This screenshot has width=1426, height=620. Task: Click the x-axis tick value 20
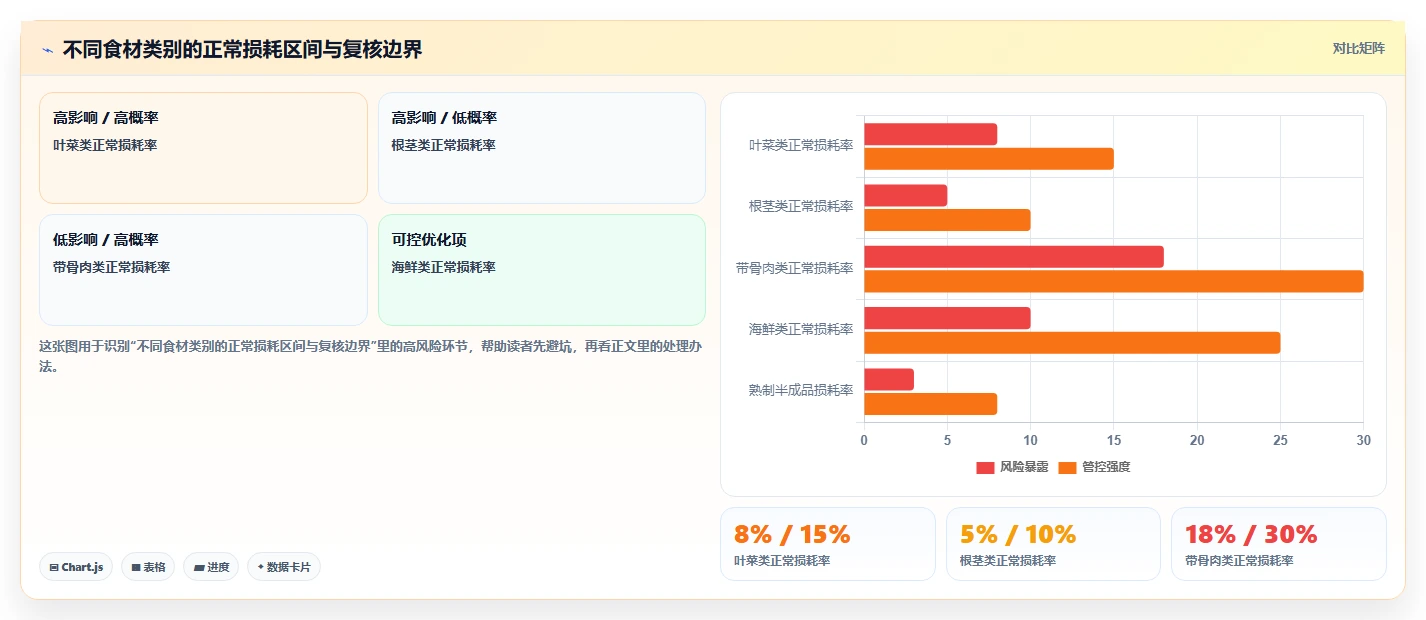tap(1197, 441)
